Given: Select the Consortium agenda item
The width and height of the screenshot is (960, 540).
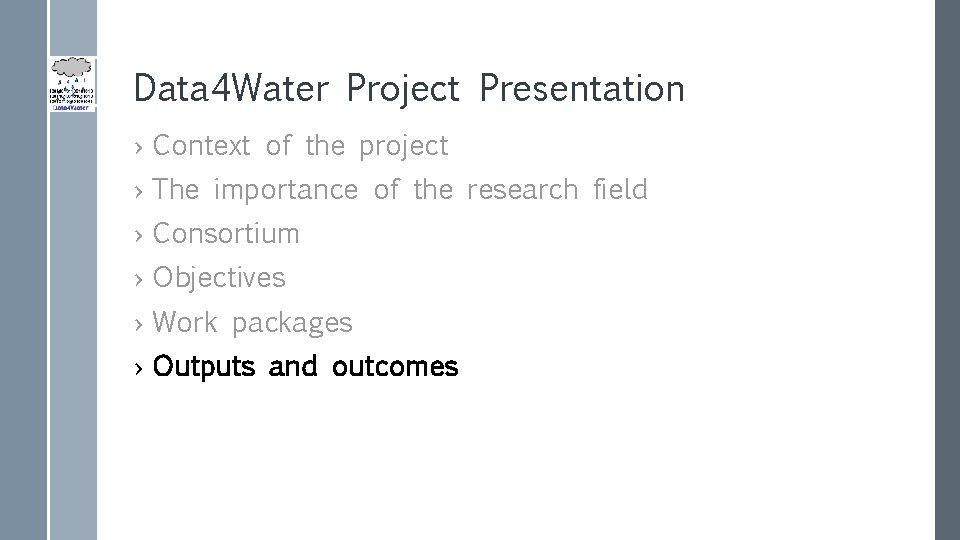Looking at the screenshot, I should [226, 234].
